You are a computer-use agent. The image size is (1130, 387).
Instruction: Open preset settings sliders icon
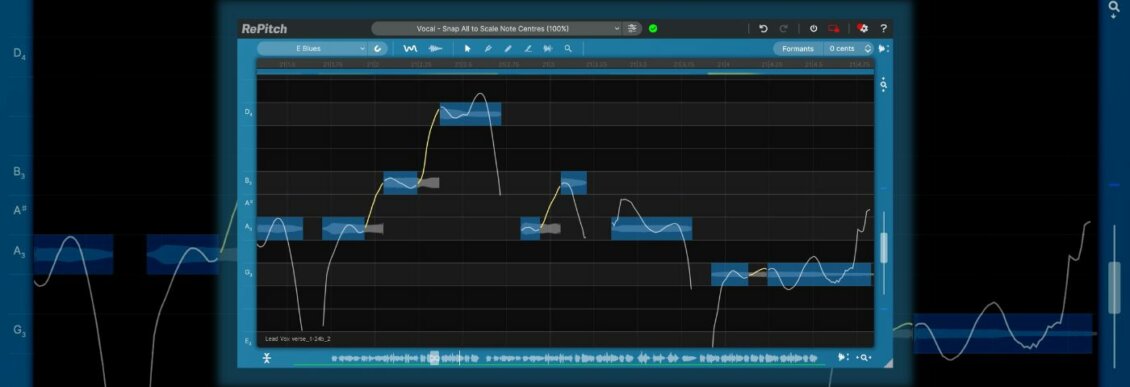633,29
